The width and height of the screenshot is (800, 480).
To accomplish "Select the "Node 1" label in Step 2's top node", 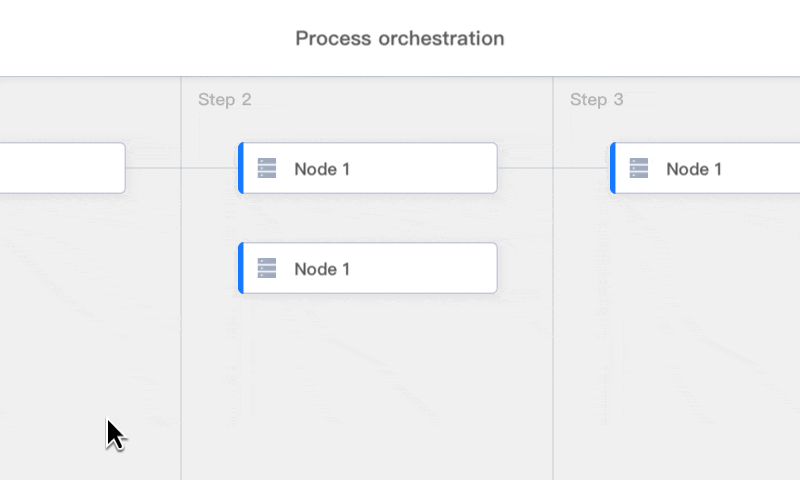I will (x=322, y=169).
